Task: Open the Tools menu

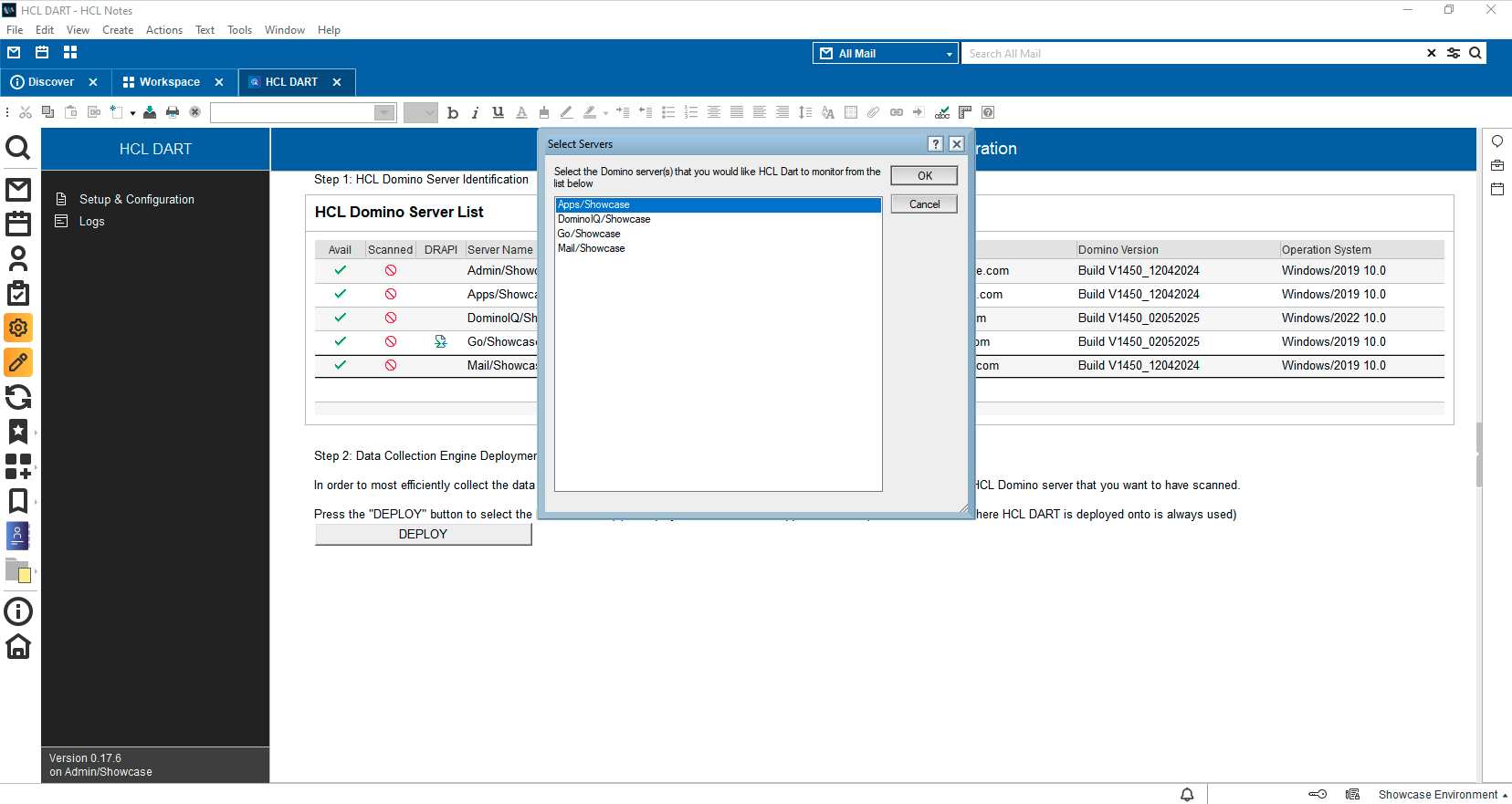Action: click(x=239, y=30)
